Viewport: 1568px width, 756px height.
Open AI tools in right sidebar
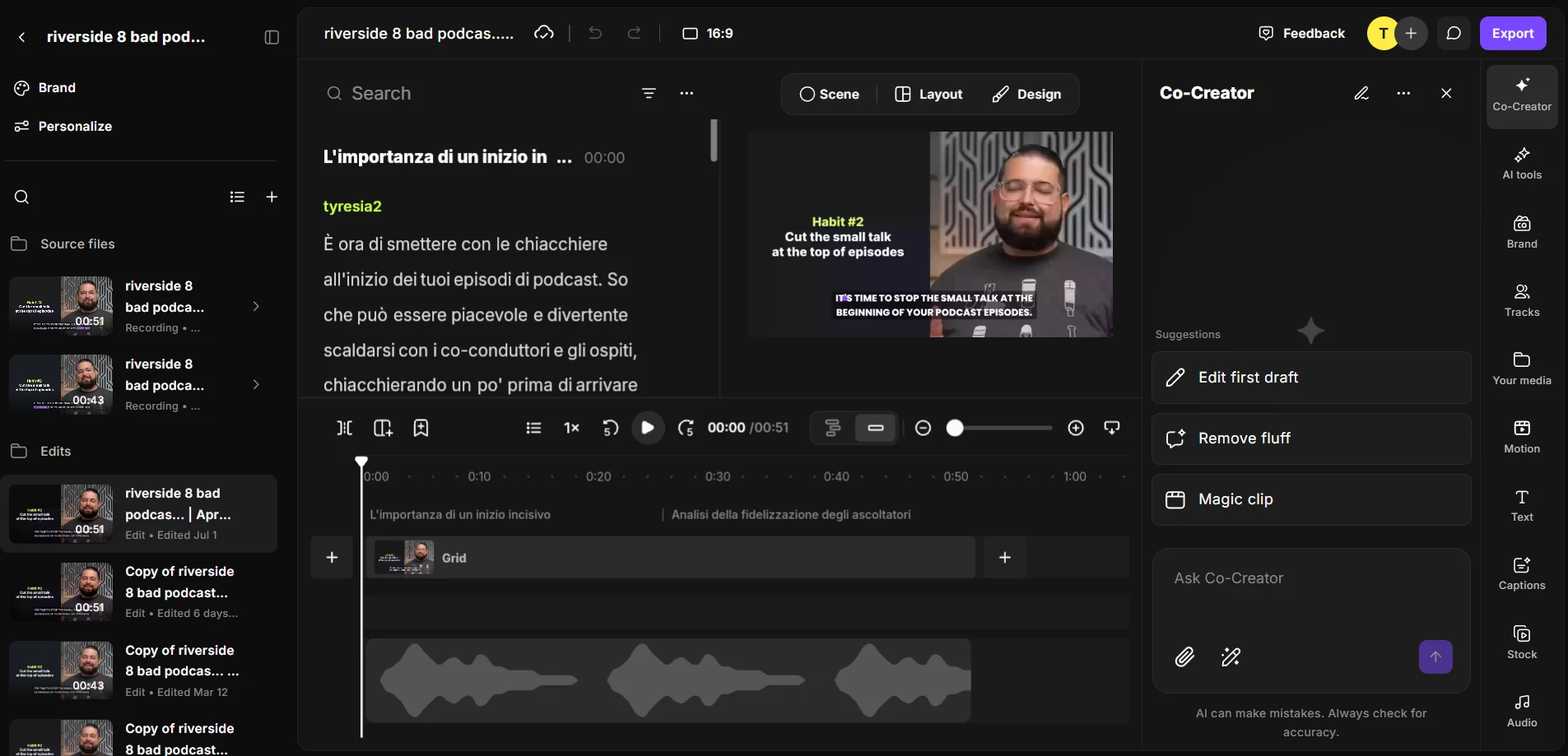pyautogui.click(x=1522, y=164)
